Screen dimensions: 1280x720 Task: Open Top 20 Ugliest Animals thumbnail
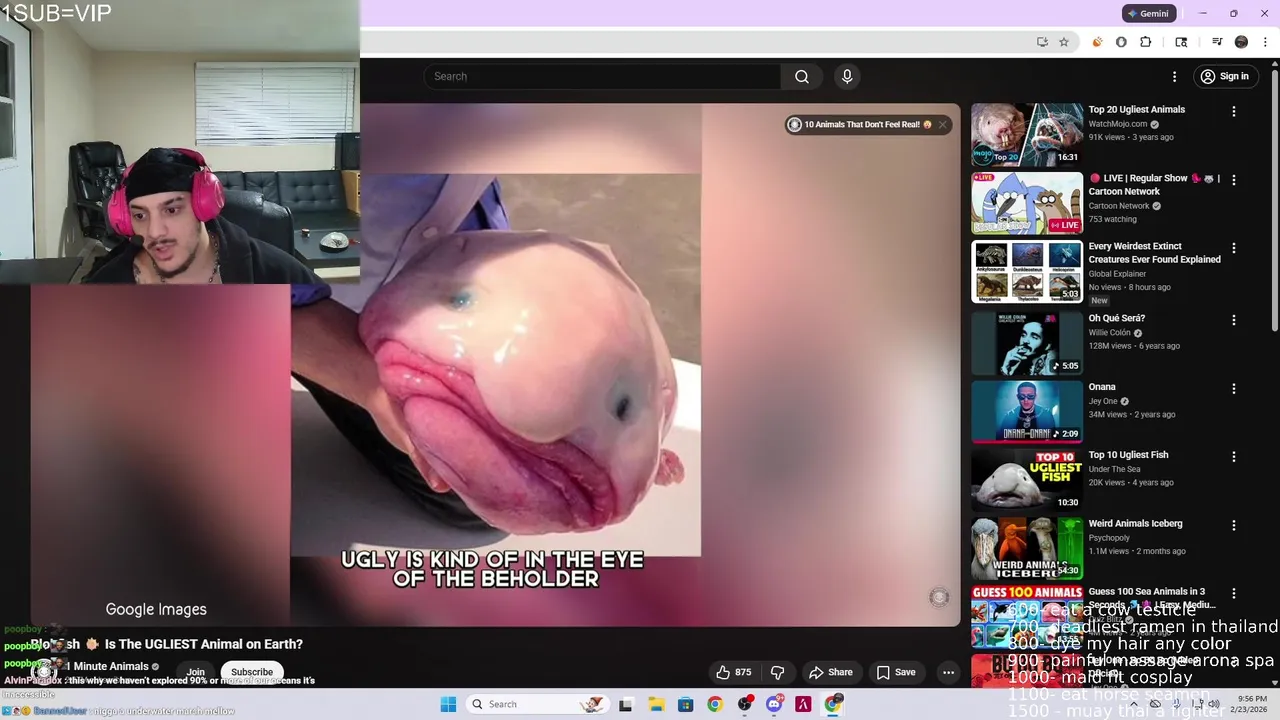[1027, 135]
